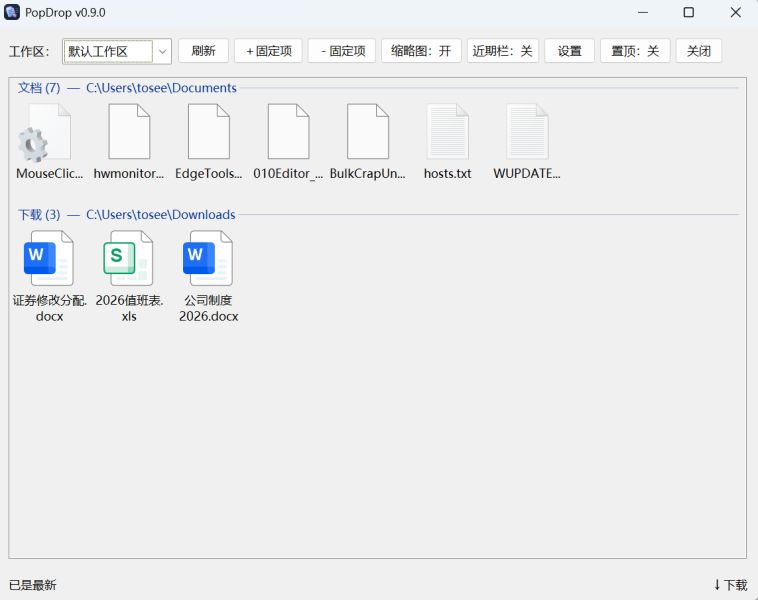Click the hosts.txt file name
The height and width of the screenshot is (600, 758).
(447, 174)
